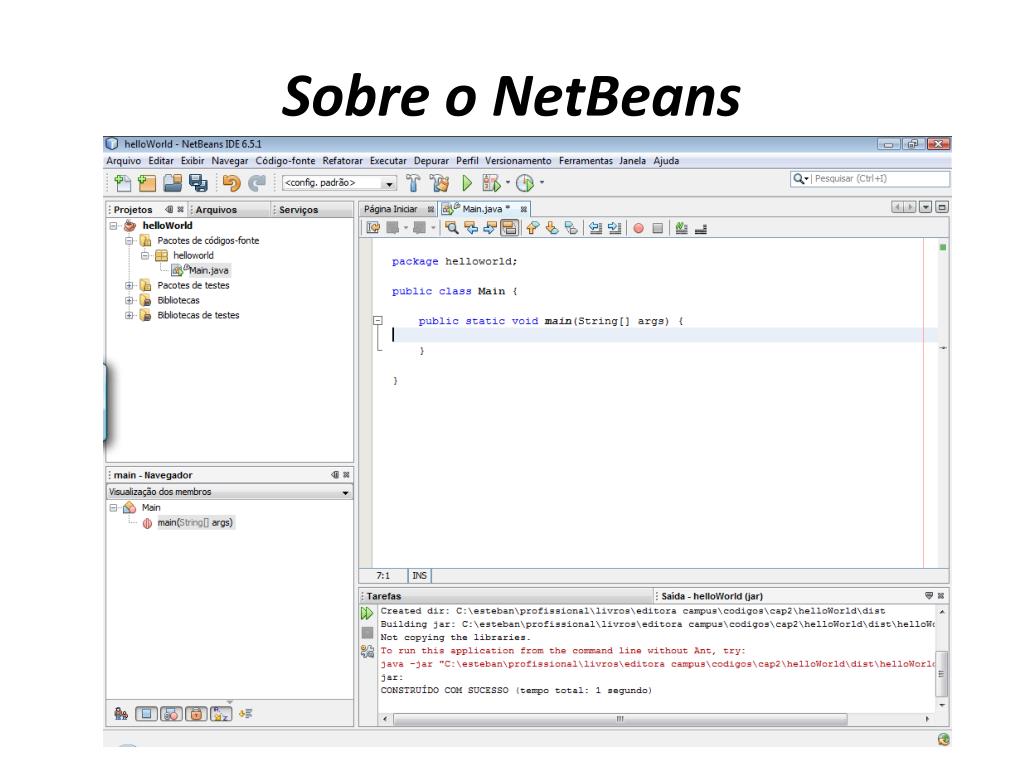This screenshot has height=768, width=1024.
Task: Click the Ant settings icon in output pane
Action: click(x=367, y=651)
